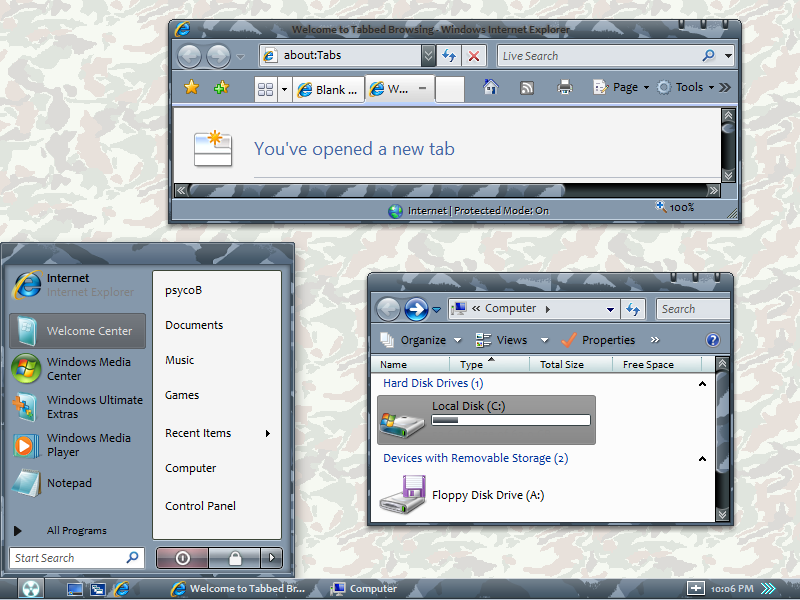Open Computer from Start menu
Screen dimensions: 800x600
[190, 468]
